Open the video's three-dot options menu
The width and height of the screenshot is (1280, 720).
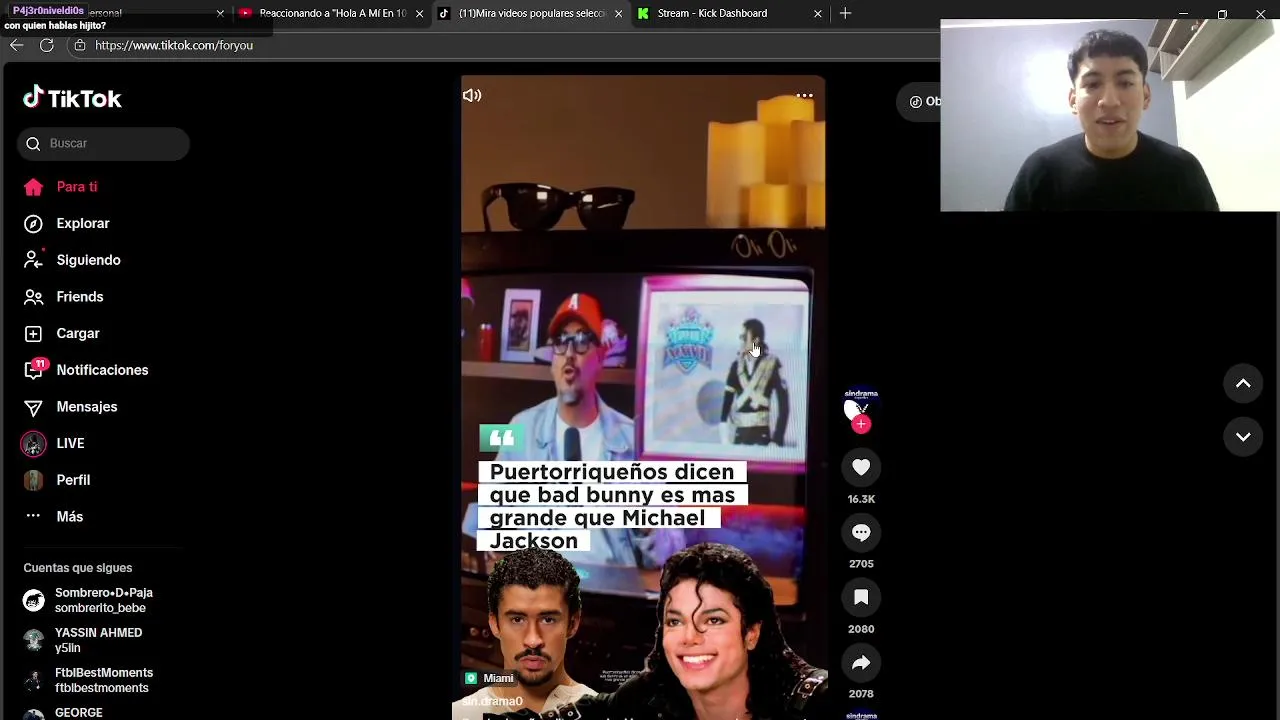tap(804, 96)
